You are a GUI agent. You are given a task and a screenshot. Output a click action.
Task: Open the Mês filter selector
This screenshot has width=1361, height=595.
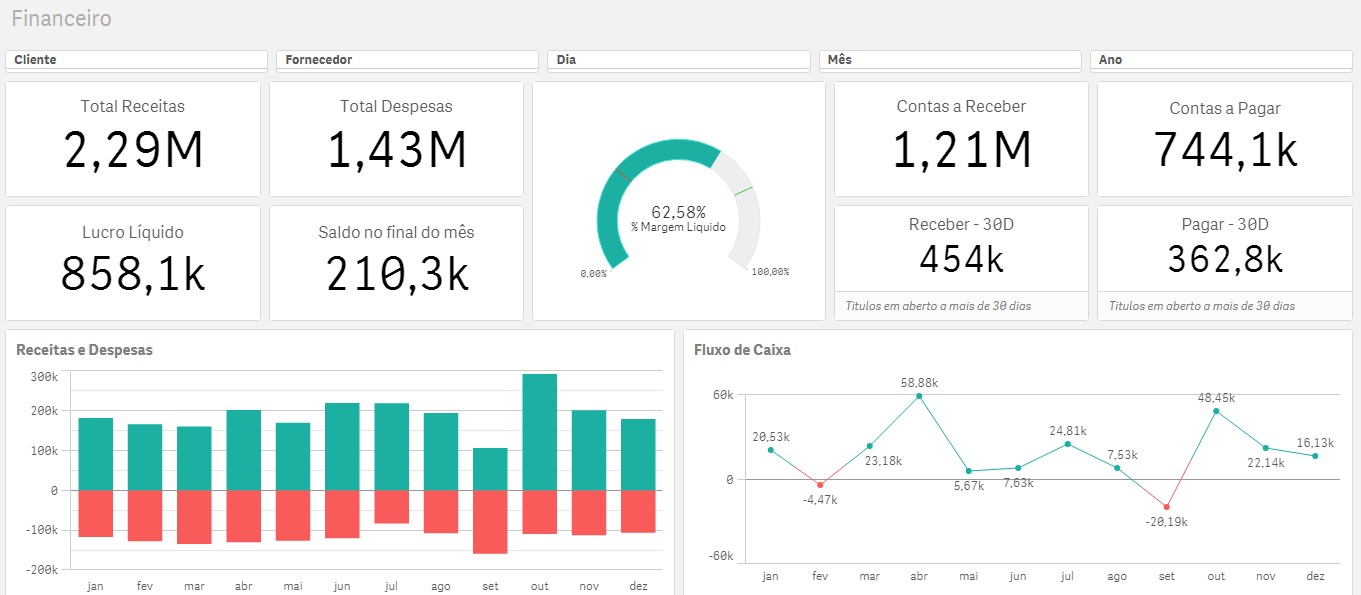click(x=950, y=60)
